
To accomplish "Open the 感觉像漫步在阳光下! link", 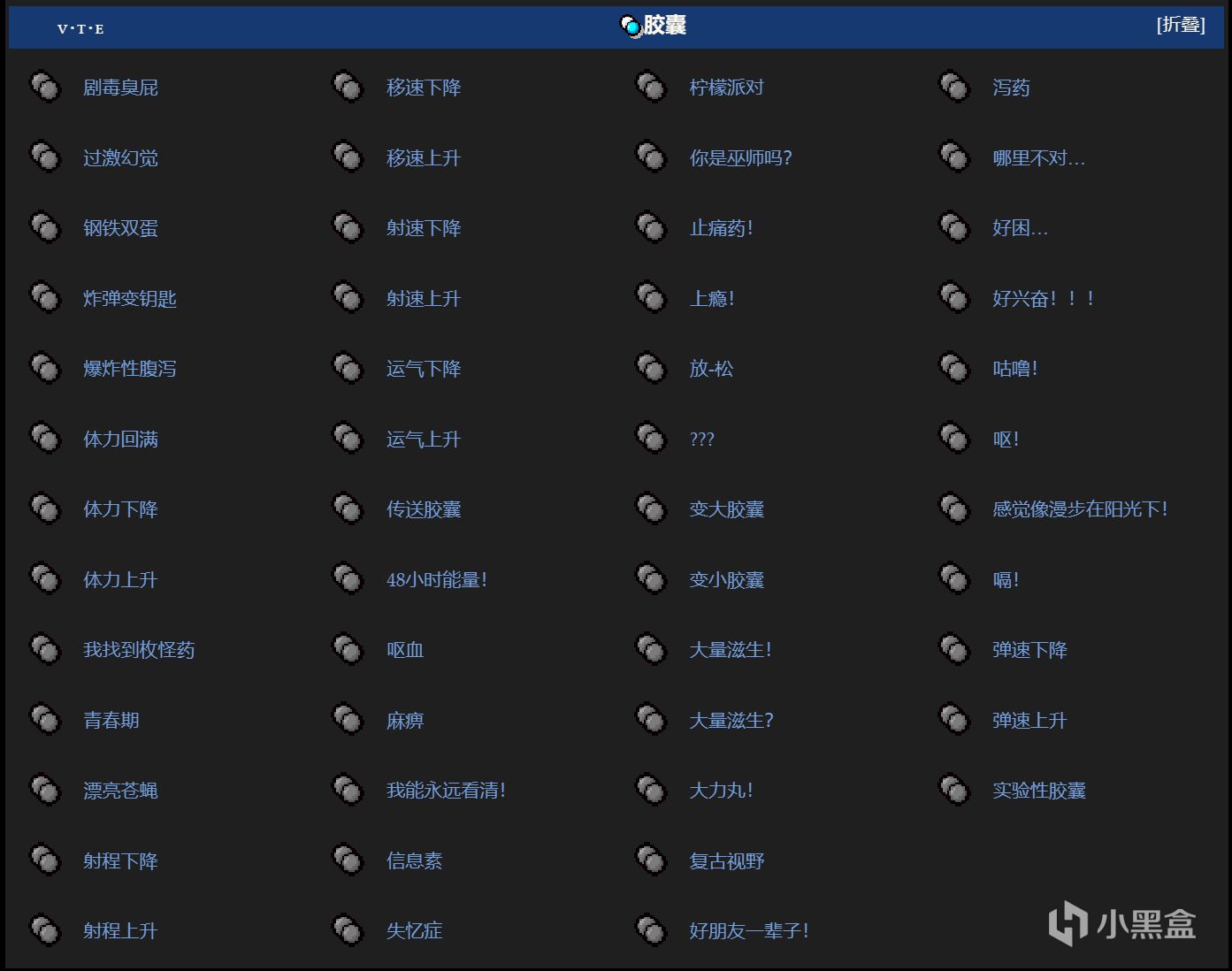I will coord(1080,509).
